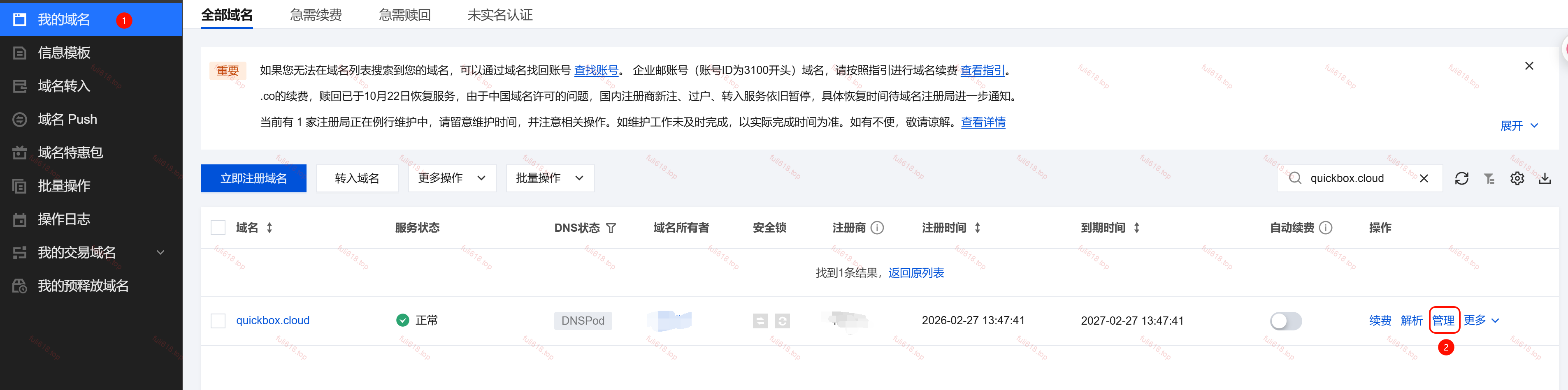Refresh the domain list
The height and width of the screenshot is (390, 1568).
pos(1461,178)
